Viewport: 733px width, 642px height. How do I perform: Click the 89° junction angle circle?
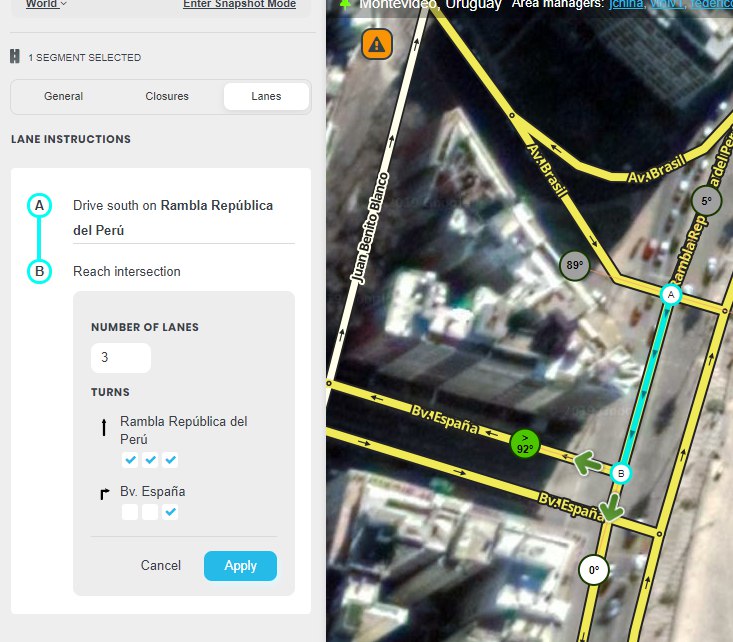tap(575, 266)
